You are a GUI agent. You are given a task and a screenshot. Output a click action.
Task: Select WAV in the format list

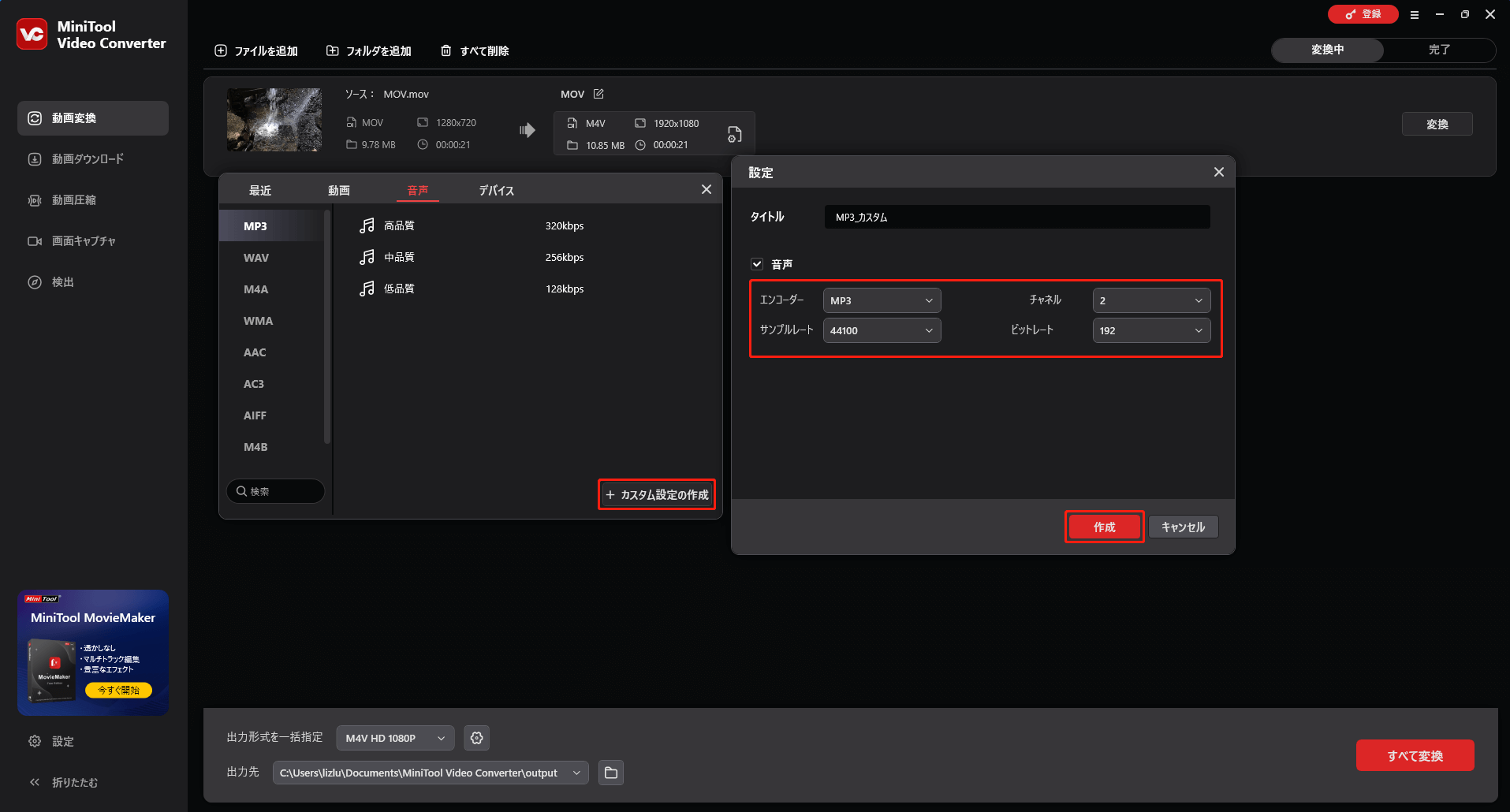272,258
